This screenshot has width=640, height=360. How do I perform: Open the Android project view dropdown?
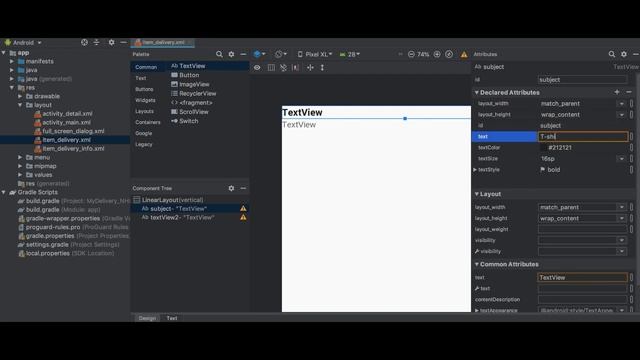point(23,42)
